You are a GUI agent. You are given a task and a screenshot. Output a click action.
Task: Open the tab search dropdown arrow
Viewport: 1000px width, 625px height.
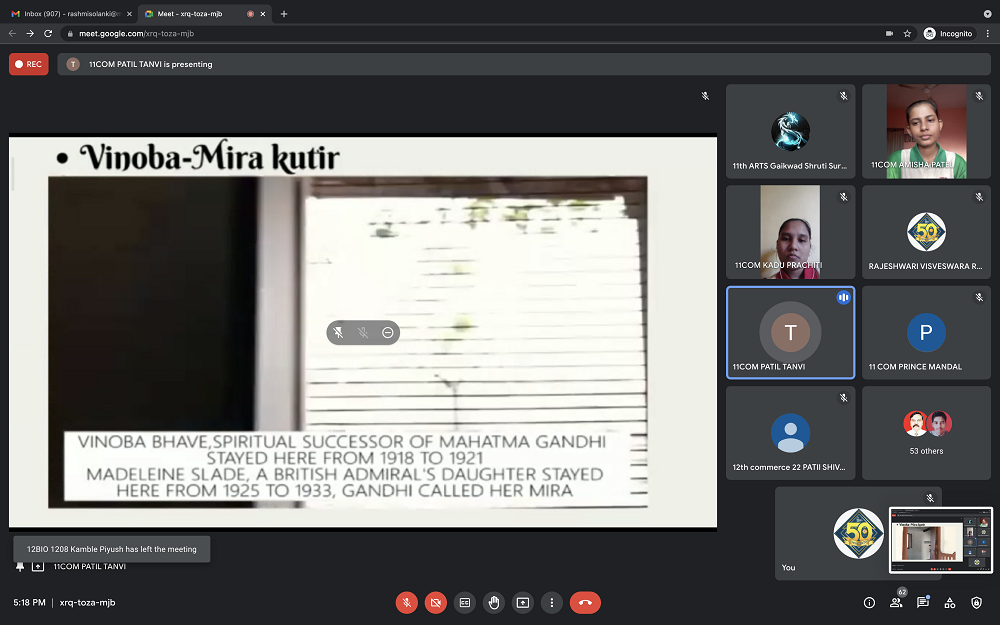click(987, 13)
